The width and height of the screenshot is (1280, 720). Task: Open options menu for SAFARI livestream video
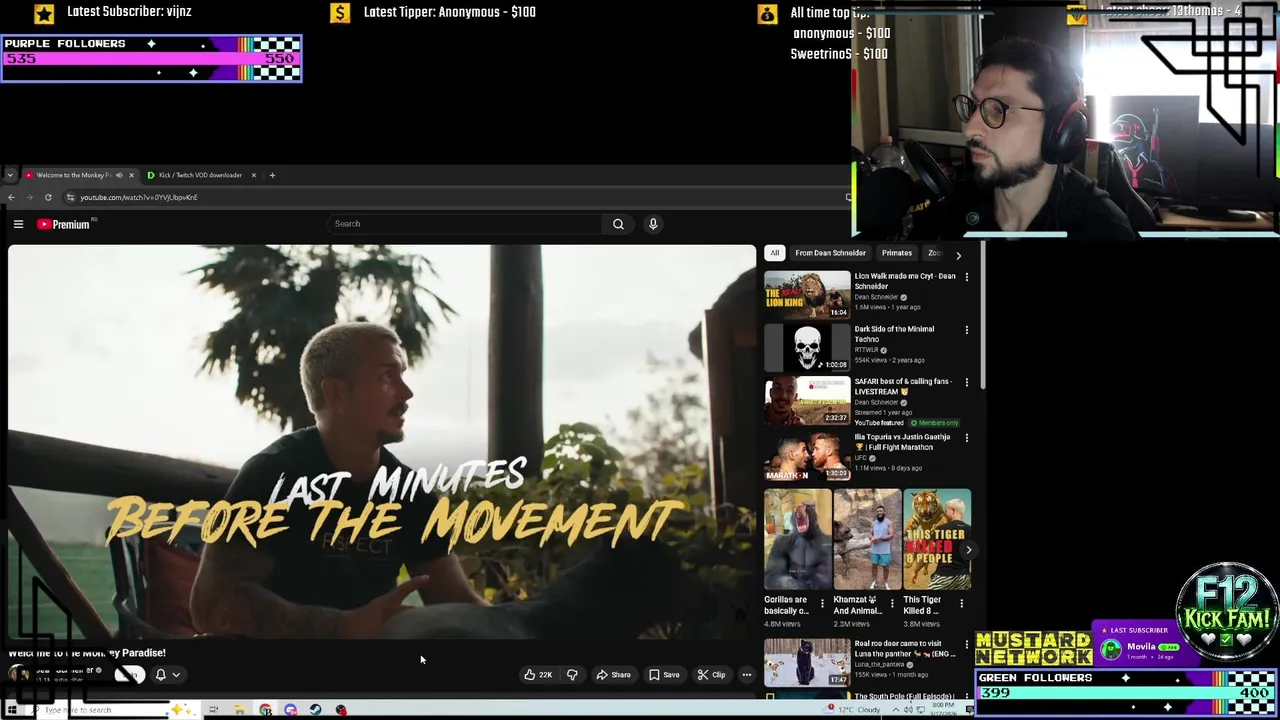coord(966,382)
